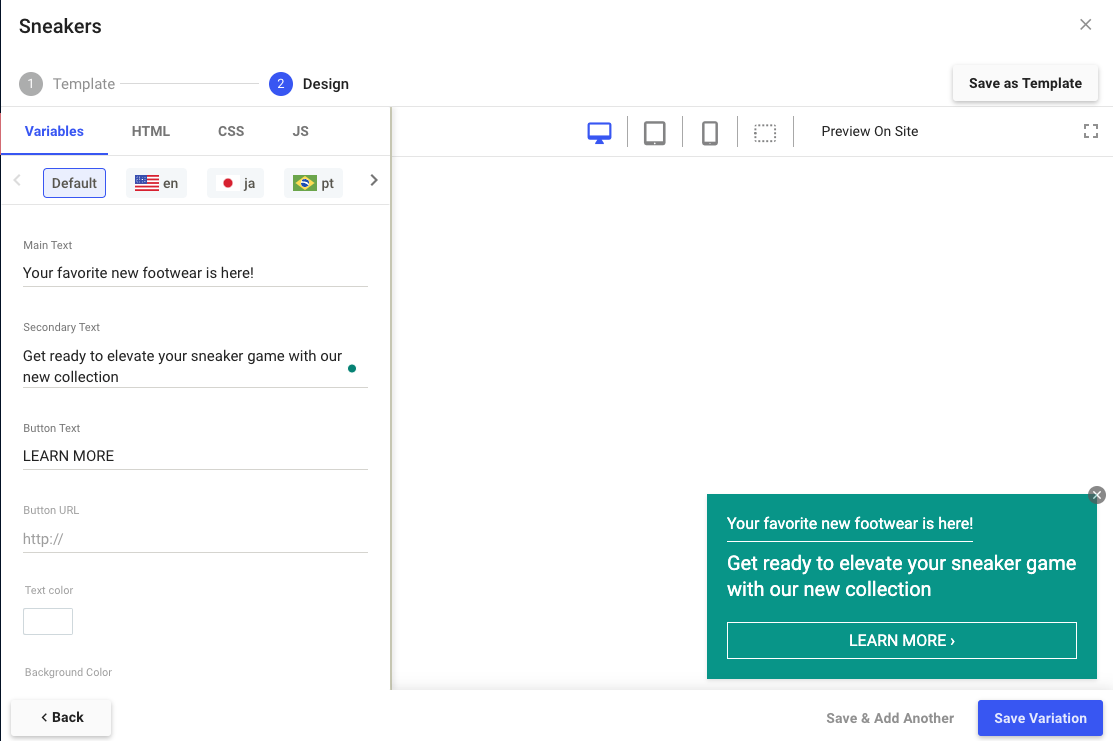The image size is (1113, 741).
Task: Switch to mobile phone preview icon
Action: [x=710, y=132]
